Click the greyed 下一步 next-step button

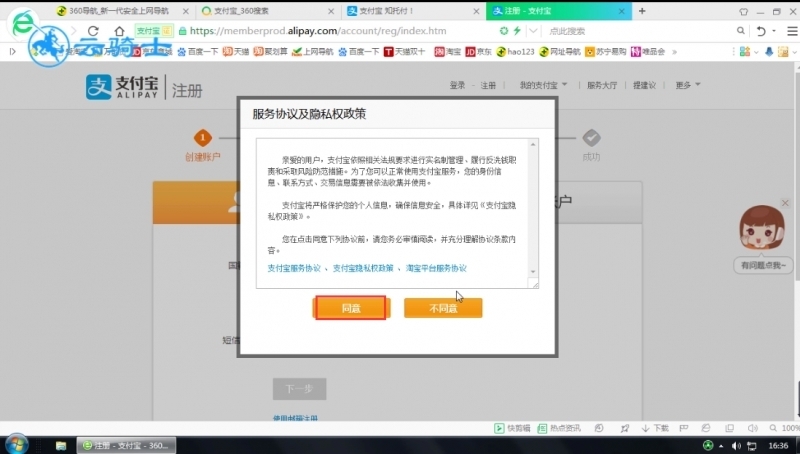tap(299, 389)
